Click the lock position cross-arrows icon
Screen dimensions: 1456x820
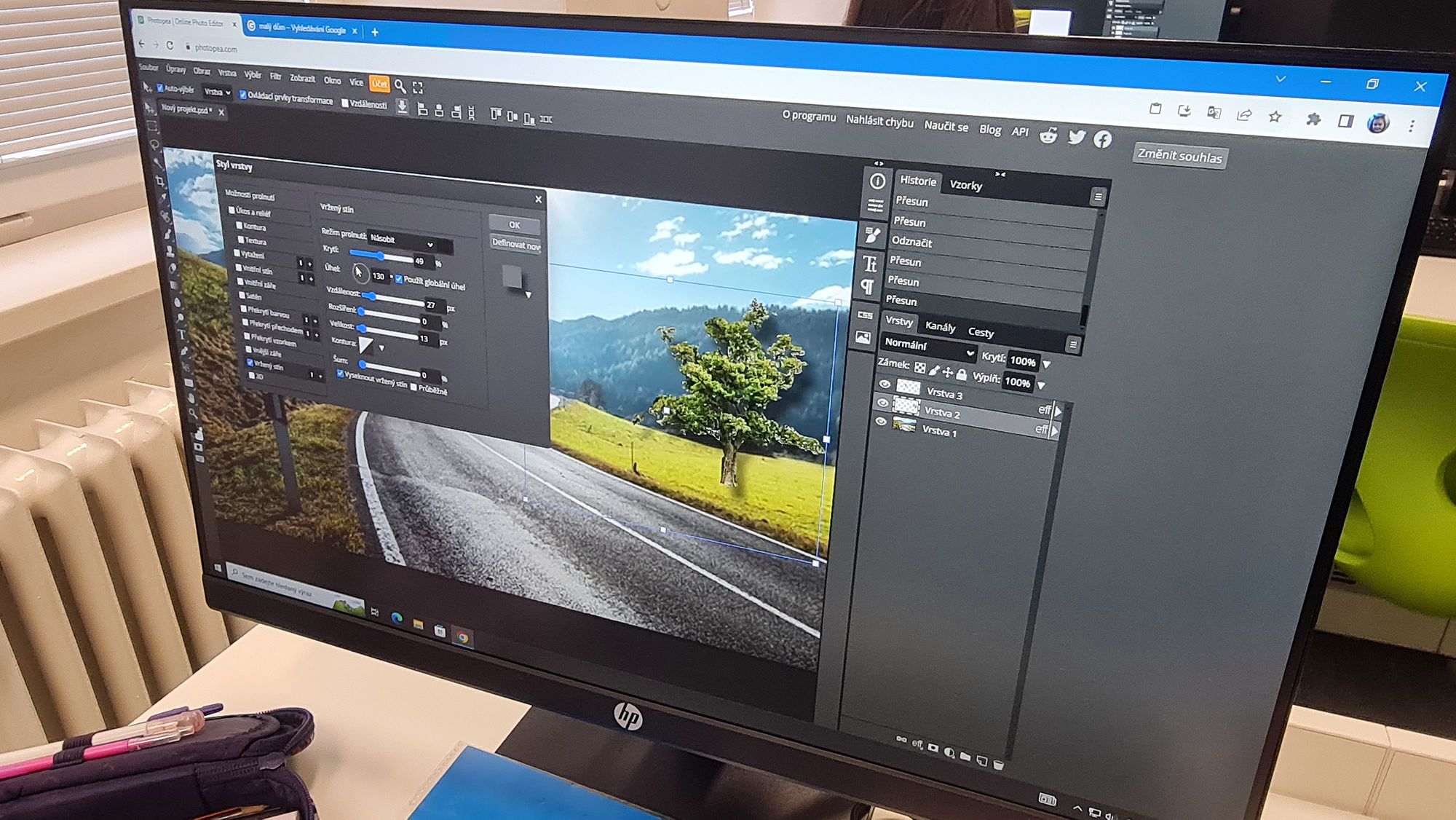[948, 372]
